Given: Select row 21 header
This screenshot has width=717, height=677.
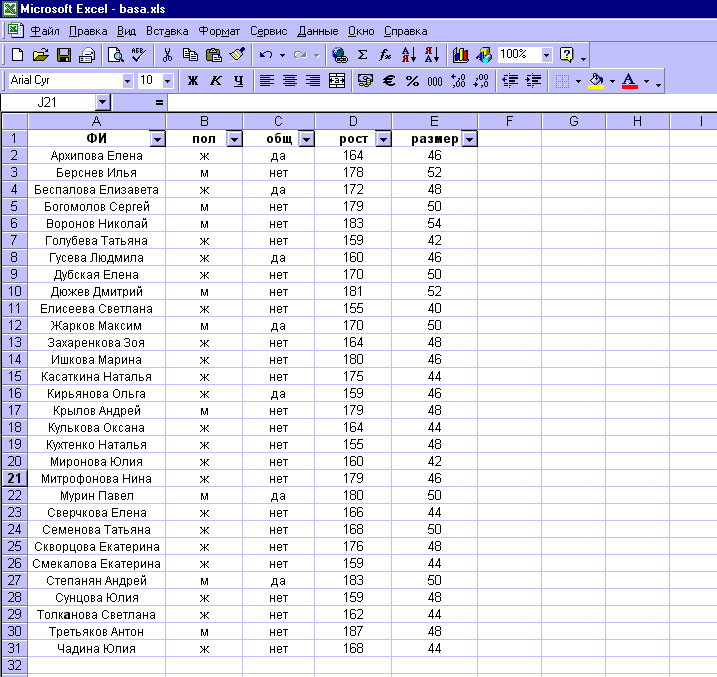Looking at the screenshot, I should [x=14, y=479].
